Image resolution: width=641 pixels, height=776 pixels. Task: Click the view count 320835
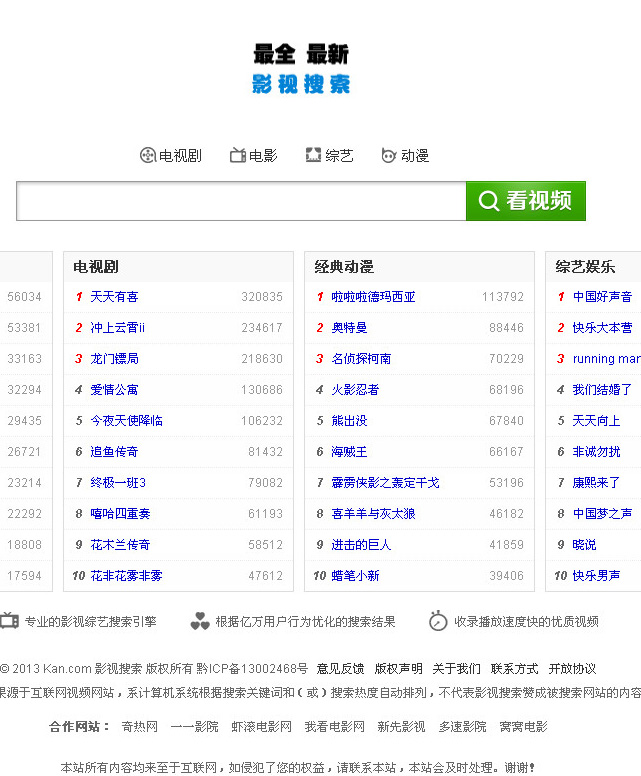262,297
